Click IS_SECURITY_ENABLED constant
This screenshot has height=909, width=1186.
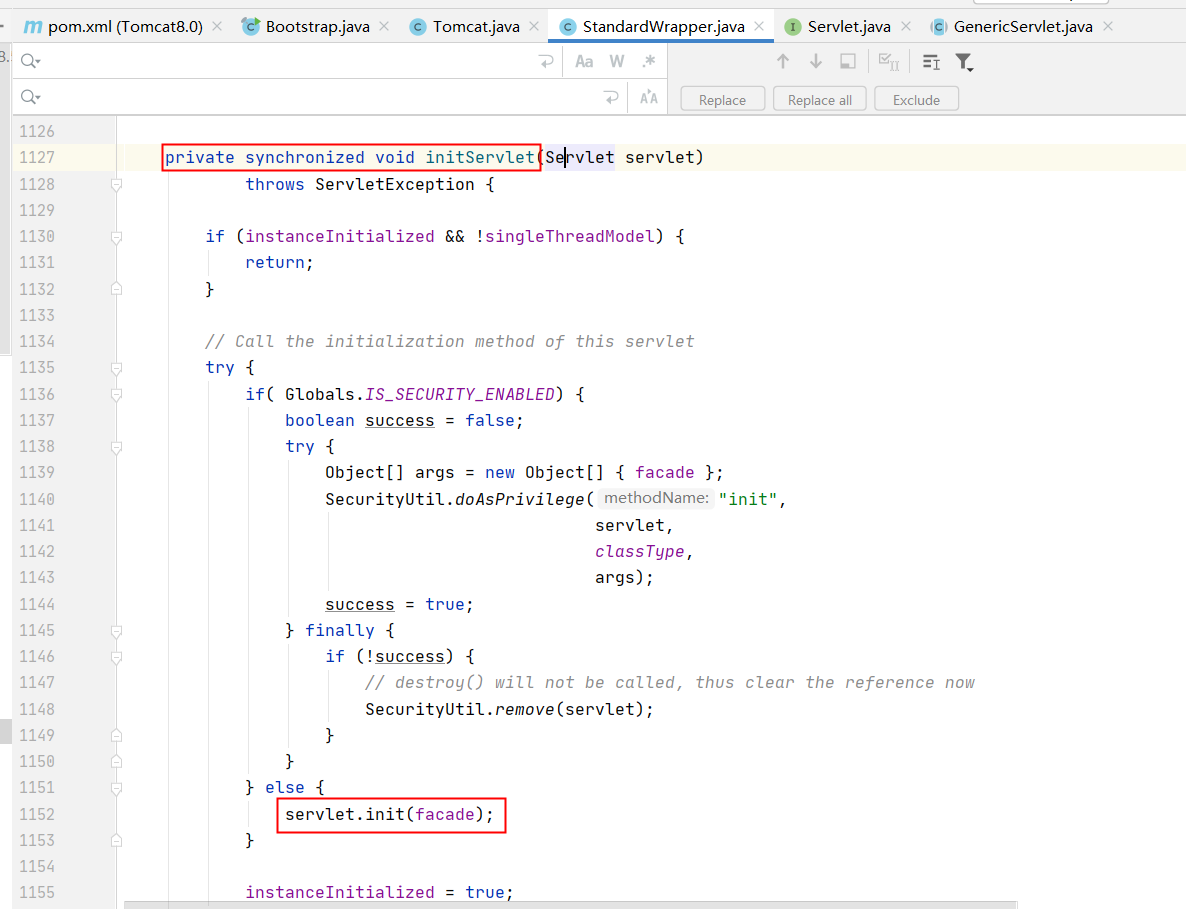click(460, 394)
